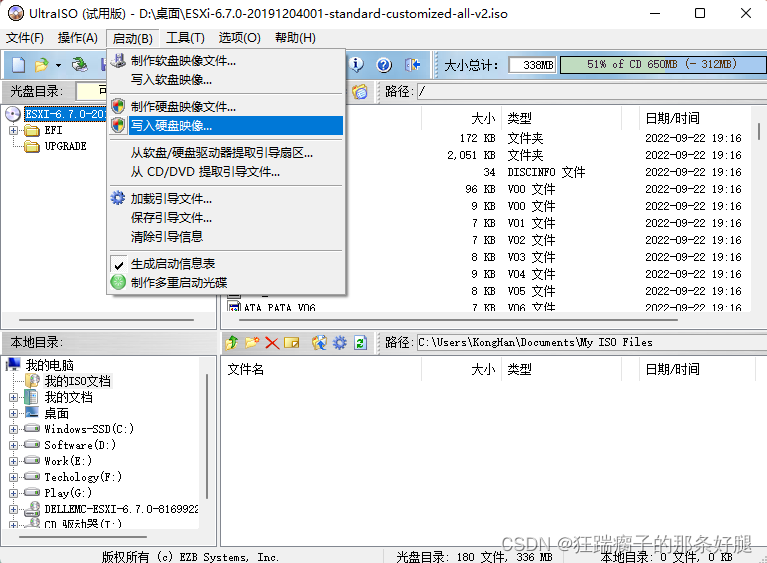
Task: Click the disc icon of the ESXI-6.7.0 root node
Action: (13, 114)
